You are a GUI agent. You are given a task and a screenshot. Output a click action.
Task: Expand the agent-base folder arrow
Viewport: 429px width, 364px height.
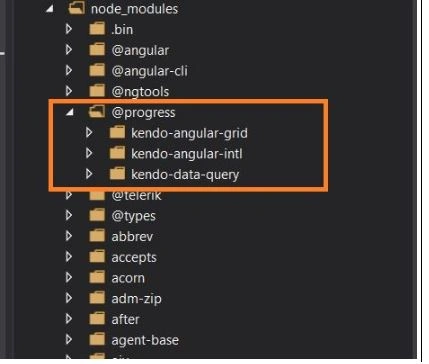69,339
